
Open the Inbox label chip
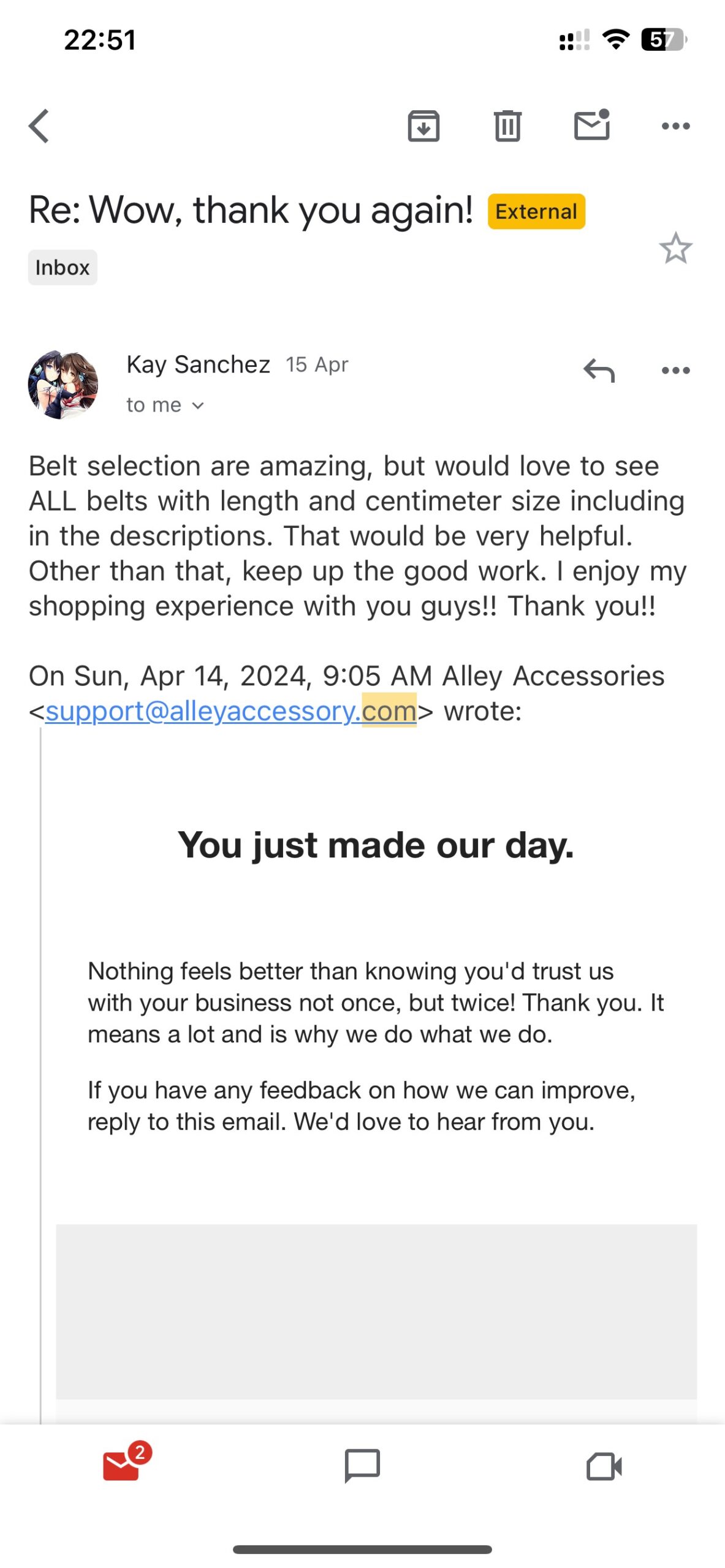click(62, 266)
